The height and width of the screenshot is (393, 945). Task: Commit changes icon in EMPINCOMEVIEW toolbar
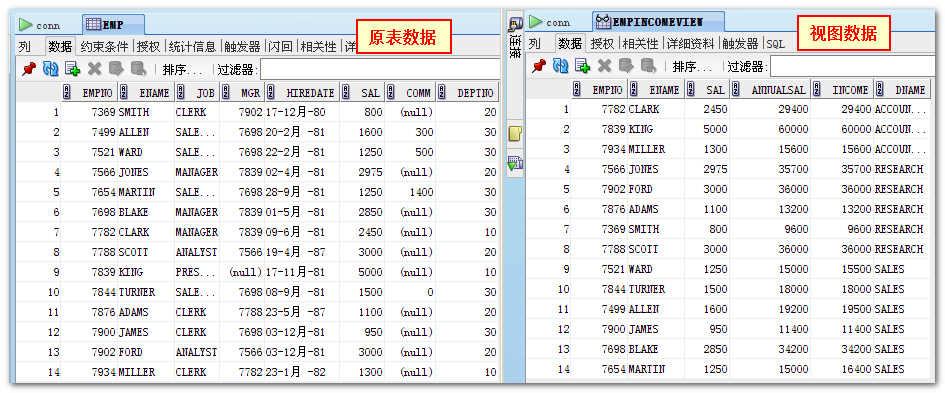click(626, 66)
